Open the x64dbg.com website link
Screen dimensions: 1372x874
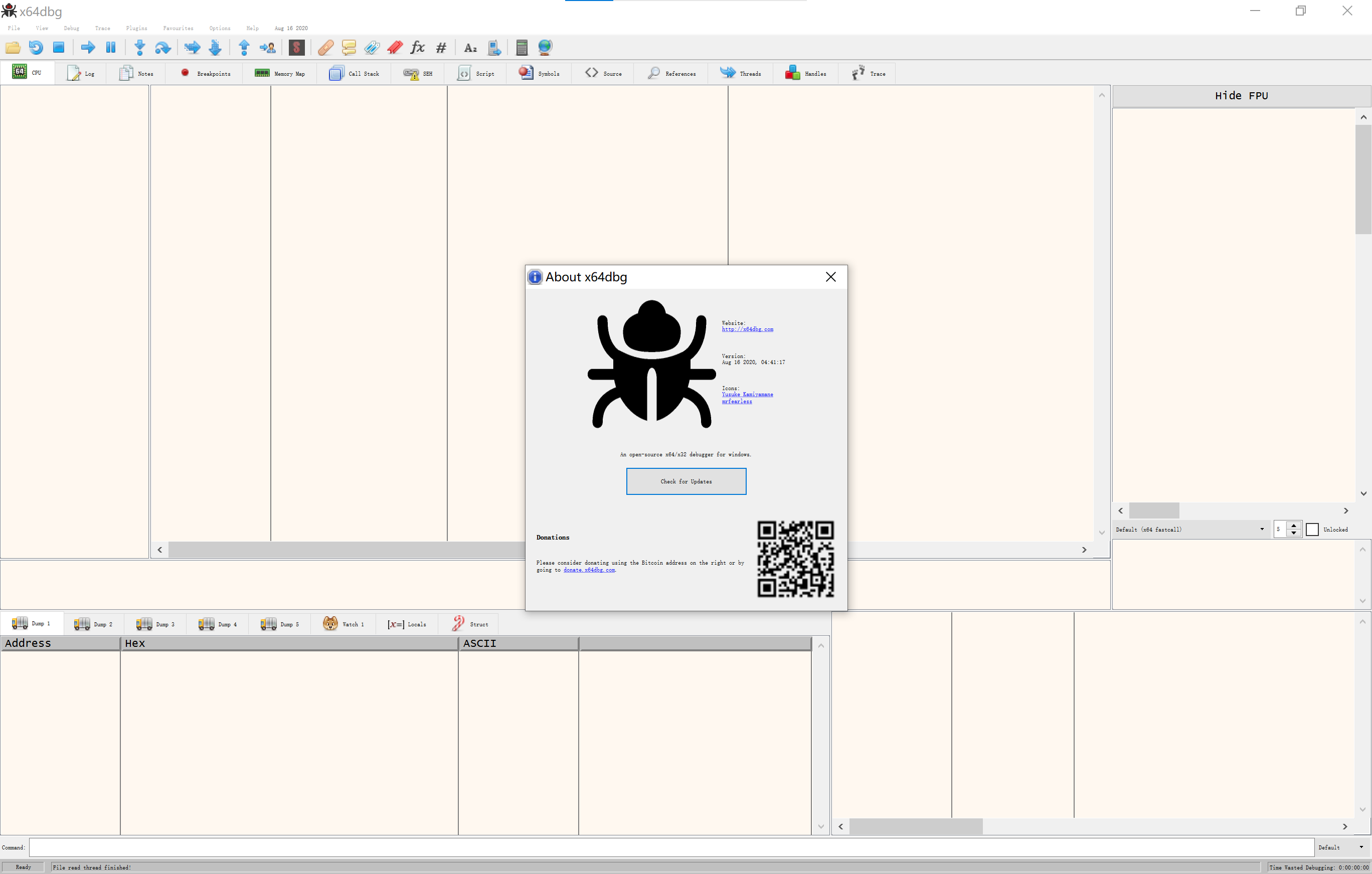pyautogui.click(x=748, y=329)
